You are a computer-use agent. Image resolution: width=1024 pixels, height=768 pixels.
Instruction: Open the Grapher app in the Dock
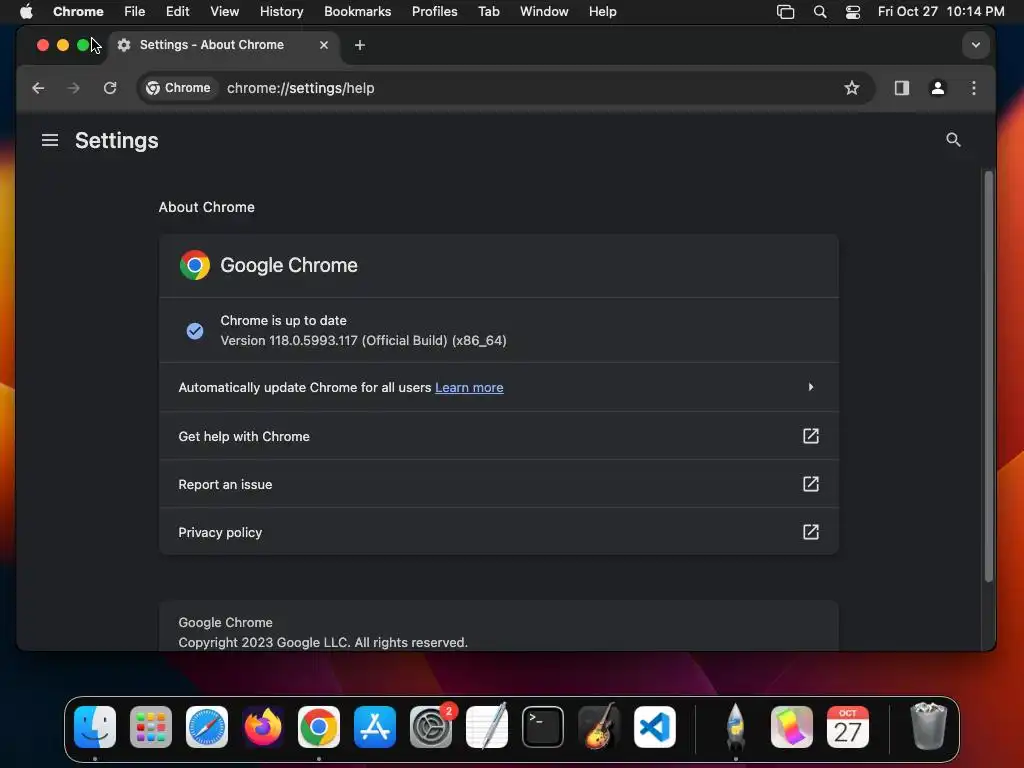click(792, 727)
